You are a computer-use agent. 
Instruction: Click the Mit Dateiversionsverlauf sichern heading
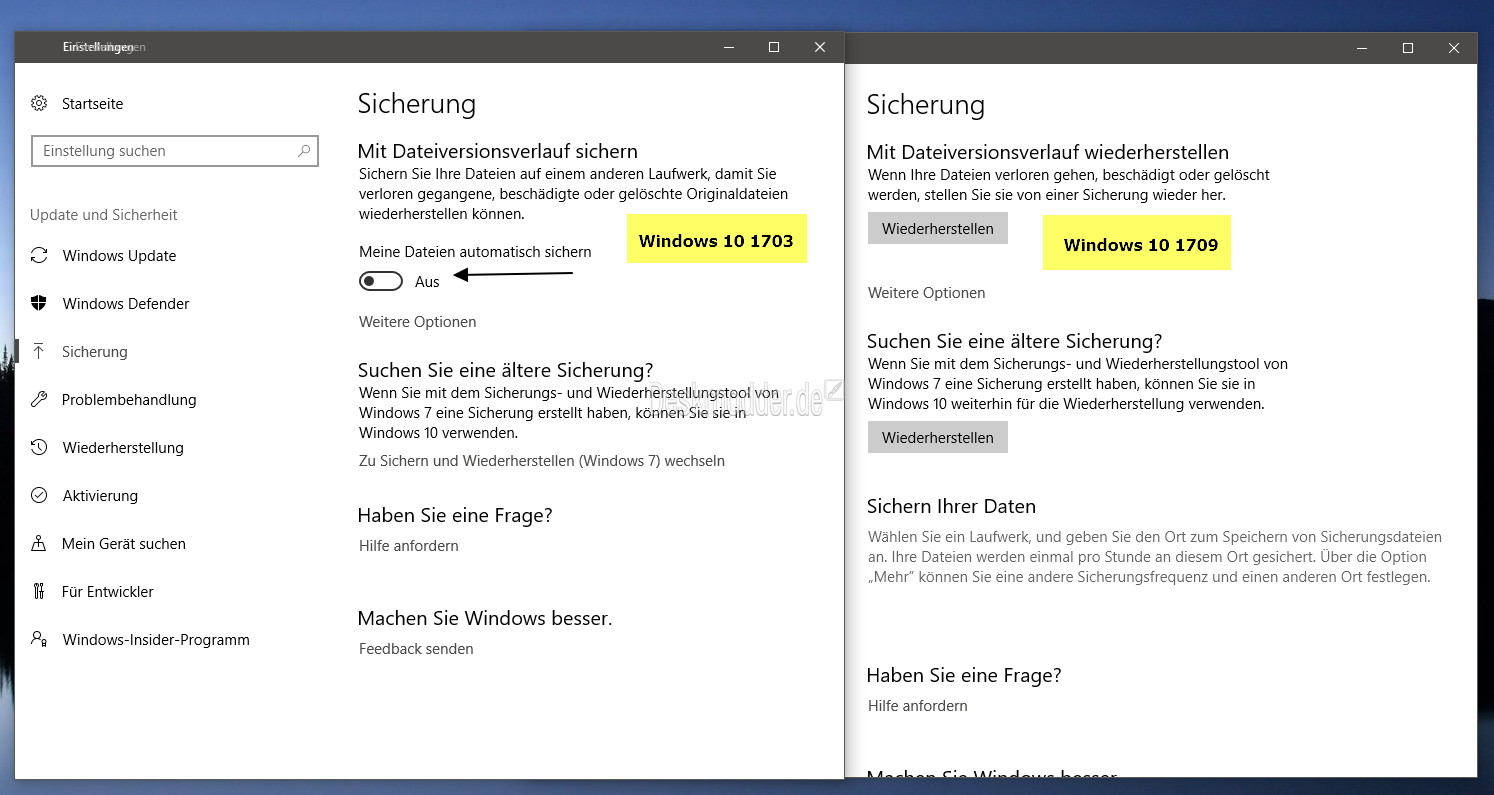pyautogui.click(x=498, y=151)
